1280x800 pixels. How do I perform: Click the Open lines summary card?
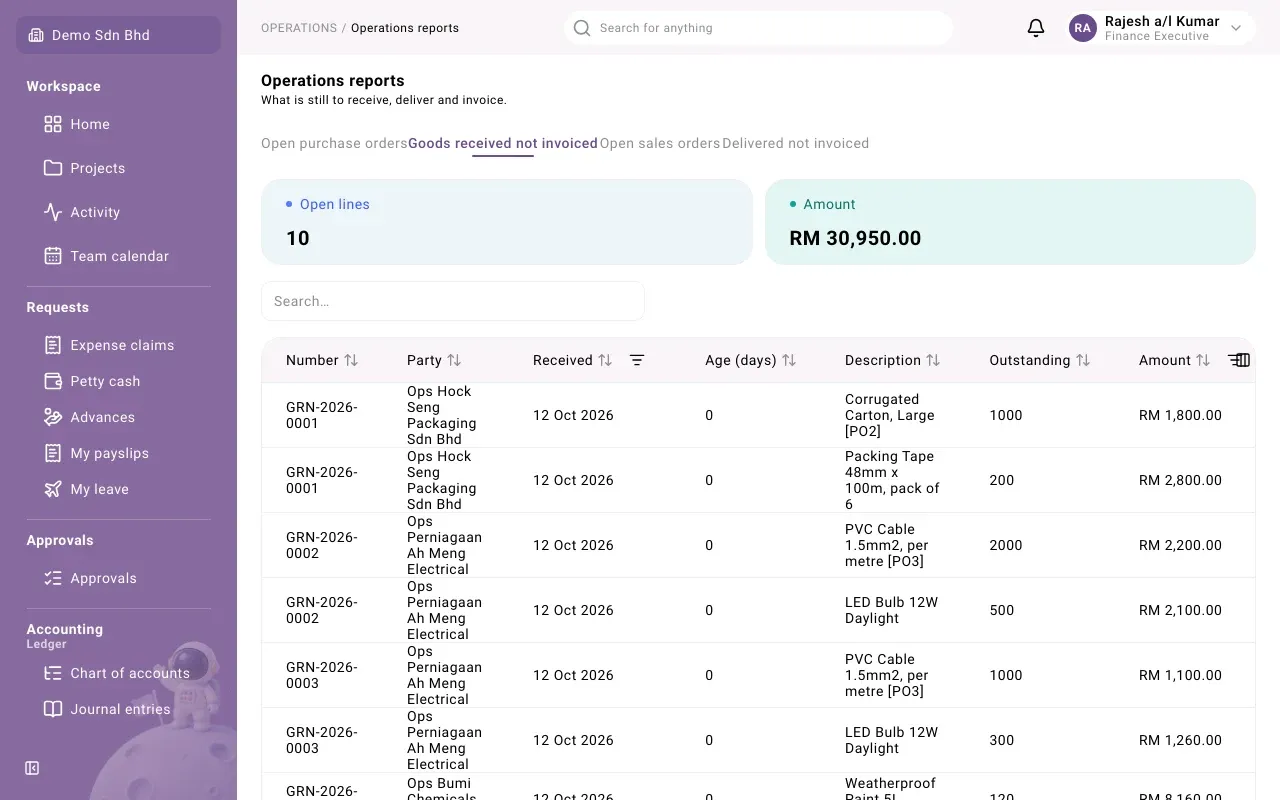[x=507, y=222]
